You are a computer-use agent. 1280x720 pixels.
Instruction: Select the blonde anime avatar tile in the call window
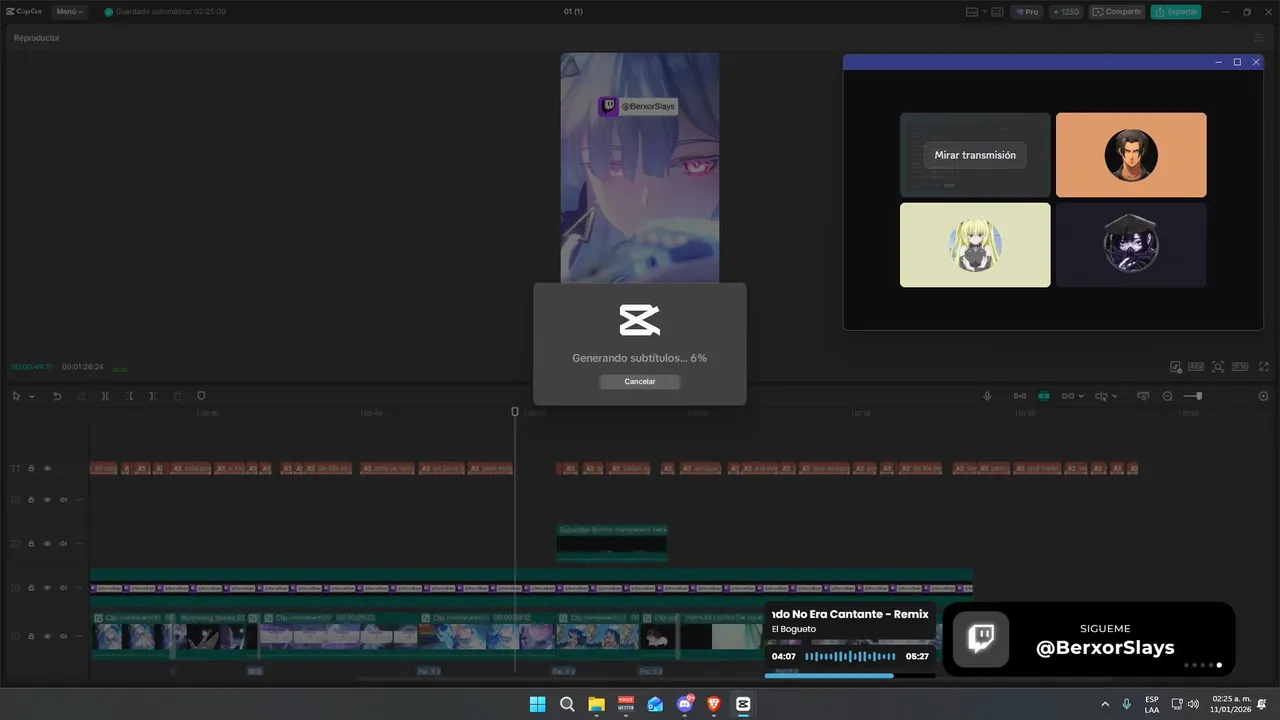[975, 245]
